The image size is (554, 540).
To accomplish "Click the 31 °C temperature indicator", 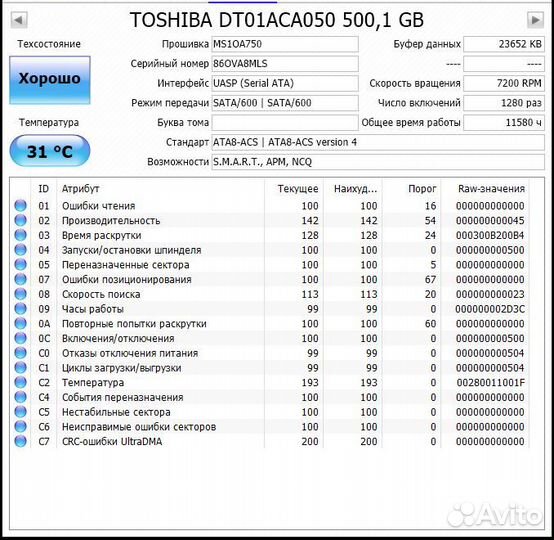I will (x=50, y=151).
